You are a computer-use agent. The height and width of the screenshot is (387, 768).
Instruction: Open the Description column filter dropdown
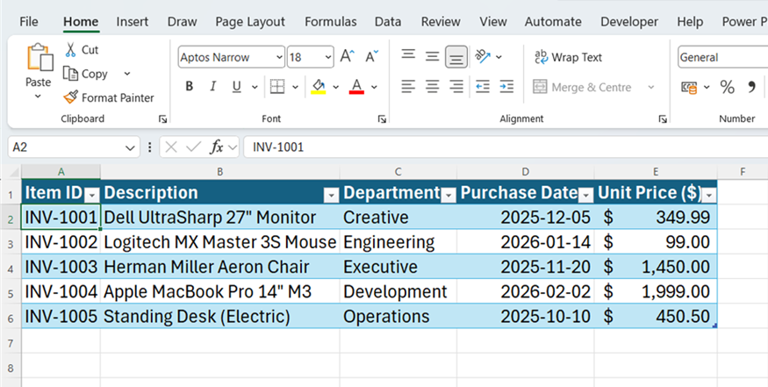click(332, 195)
